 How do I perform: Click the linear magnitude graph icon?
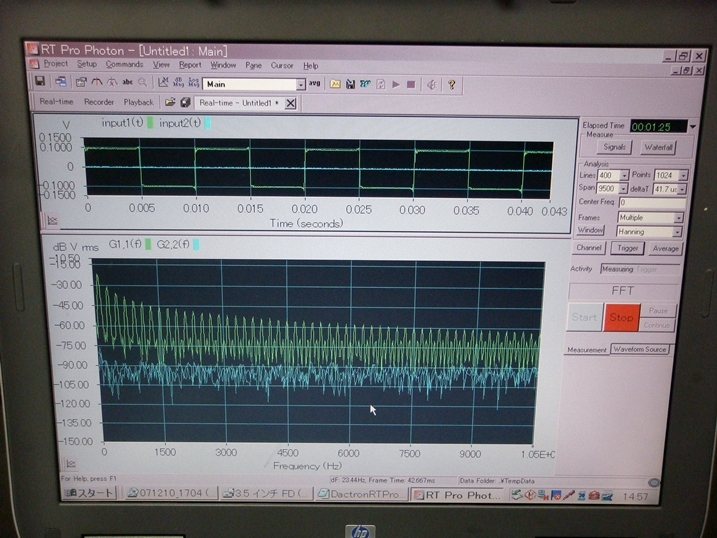tap(163, 83)
